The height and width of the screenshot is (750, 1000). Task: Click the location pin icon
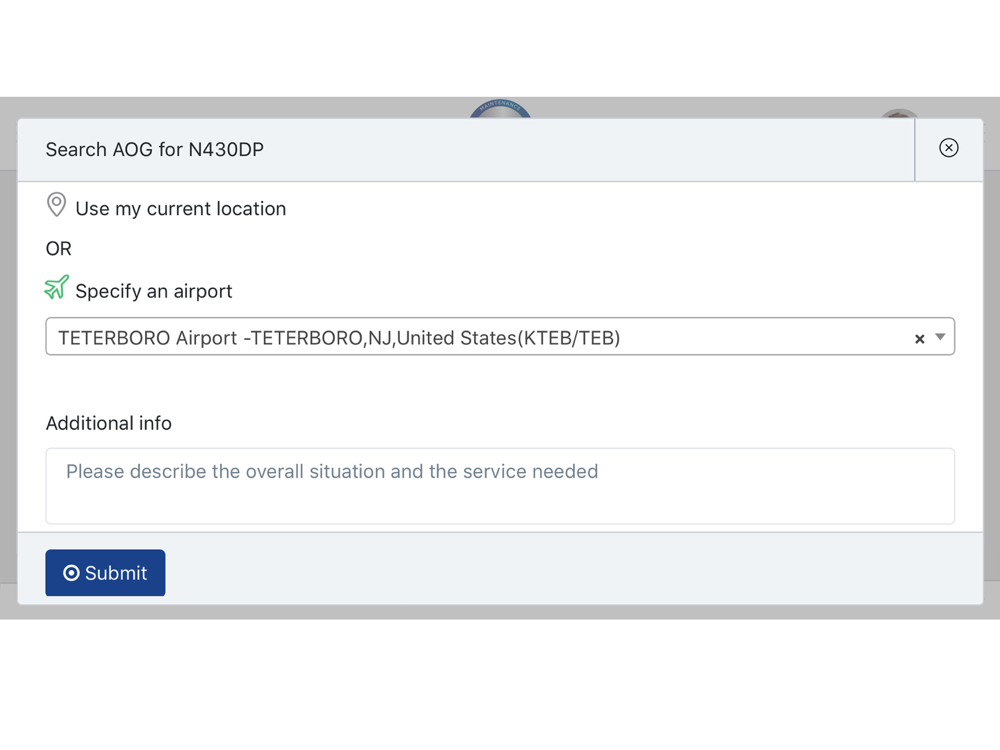pyautogui.click(x=56, y=205)
